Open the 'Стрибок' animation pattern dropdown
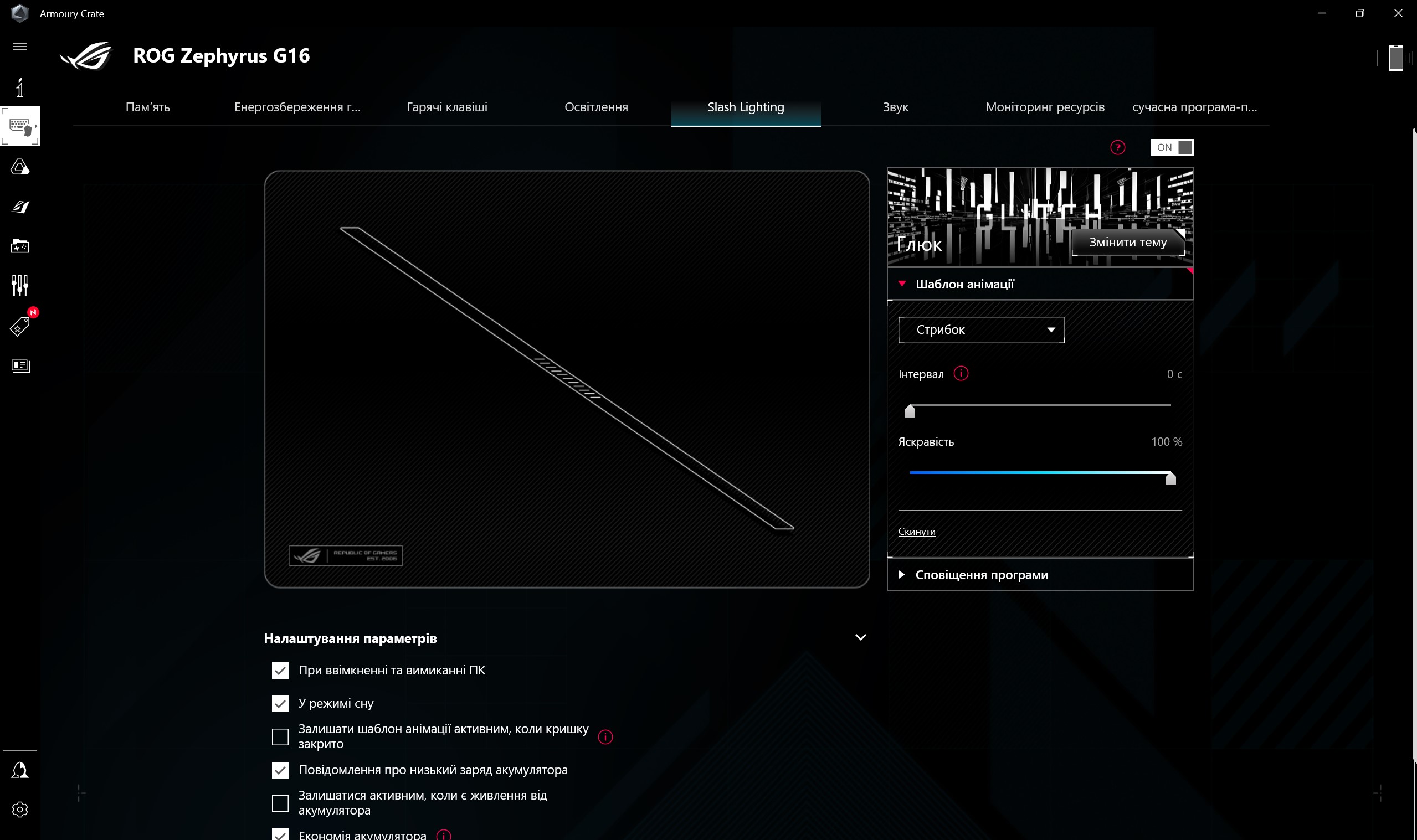Screen dimensions: 1417x840 [x=980, y=330]
